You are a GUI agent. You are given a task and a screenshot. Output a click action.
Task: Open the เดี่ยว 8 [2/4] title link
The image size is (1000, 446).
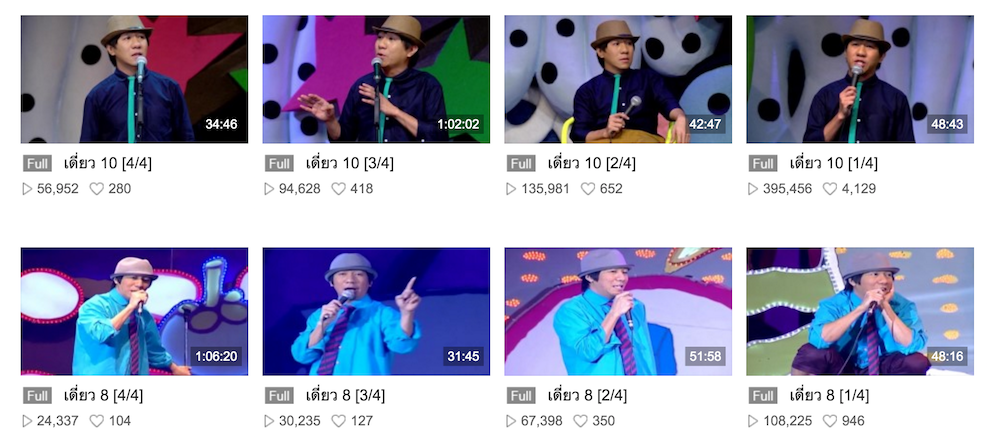click(587, 396)
